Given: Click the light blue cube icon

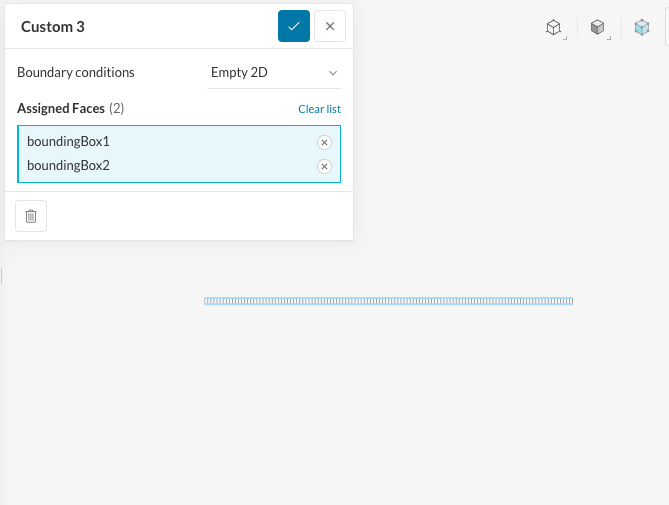Looking at the screenshot, I should [642, 27].
